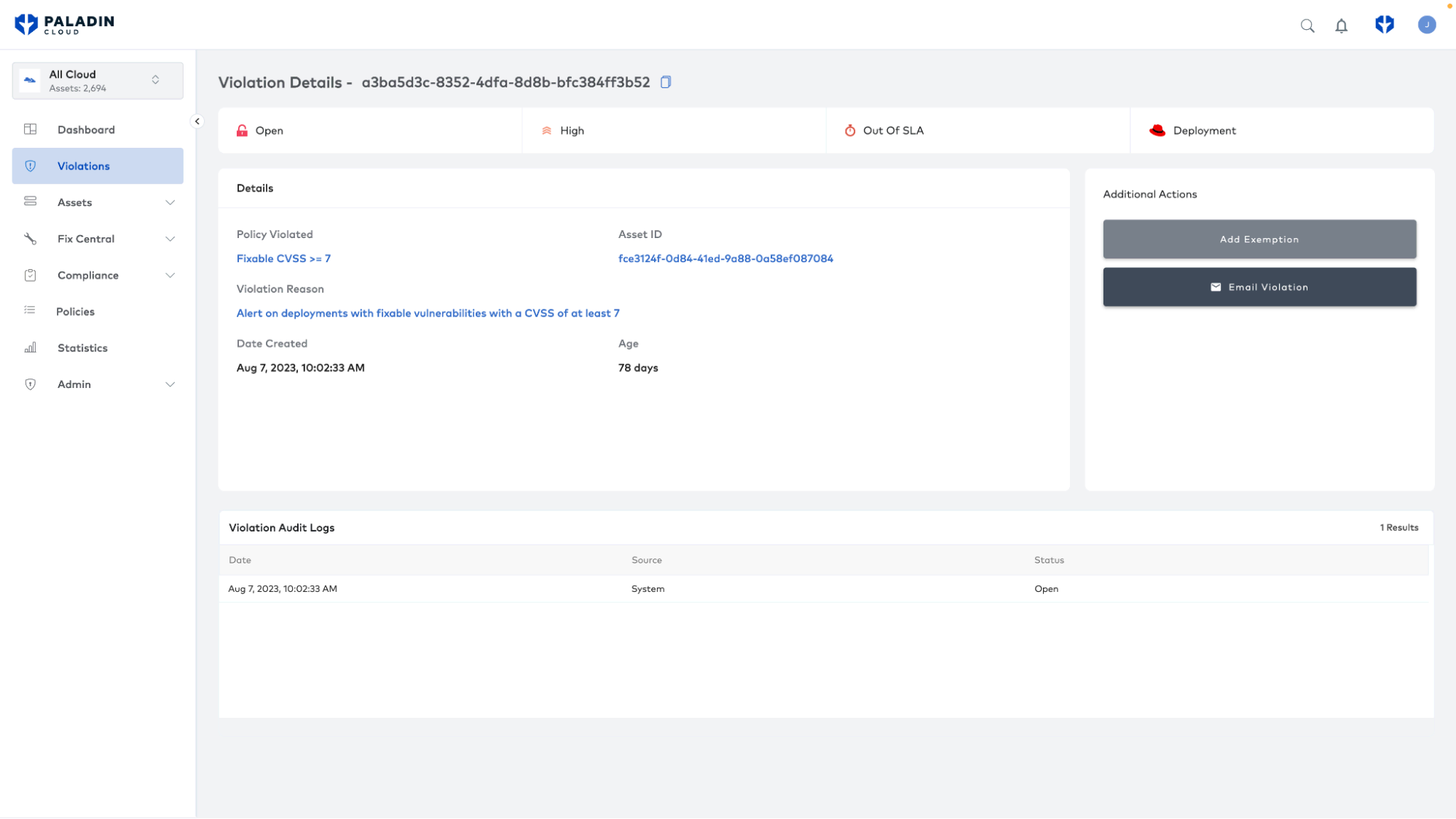Click the Paladin shield icon in header
This screenshot has width=1456, height=819.
[1384, 25]
